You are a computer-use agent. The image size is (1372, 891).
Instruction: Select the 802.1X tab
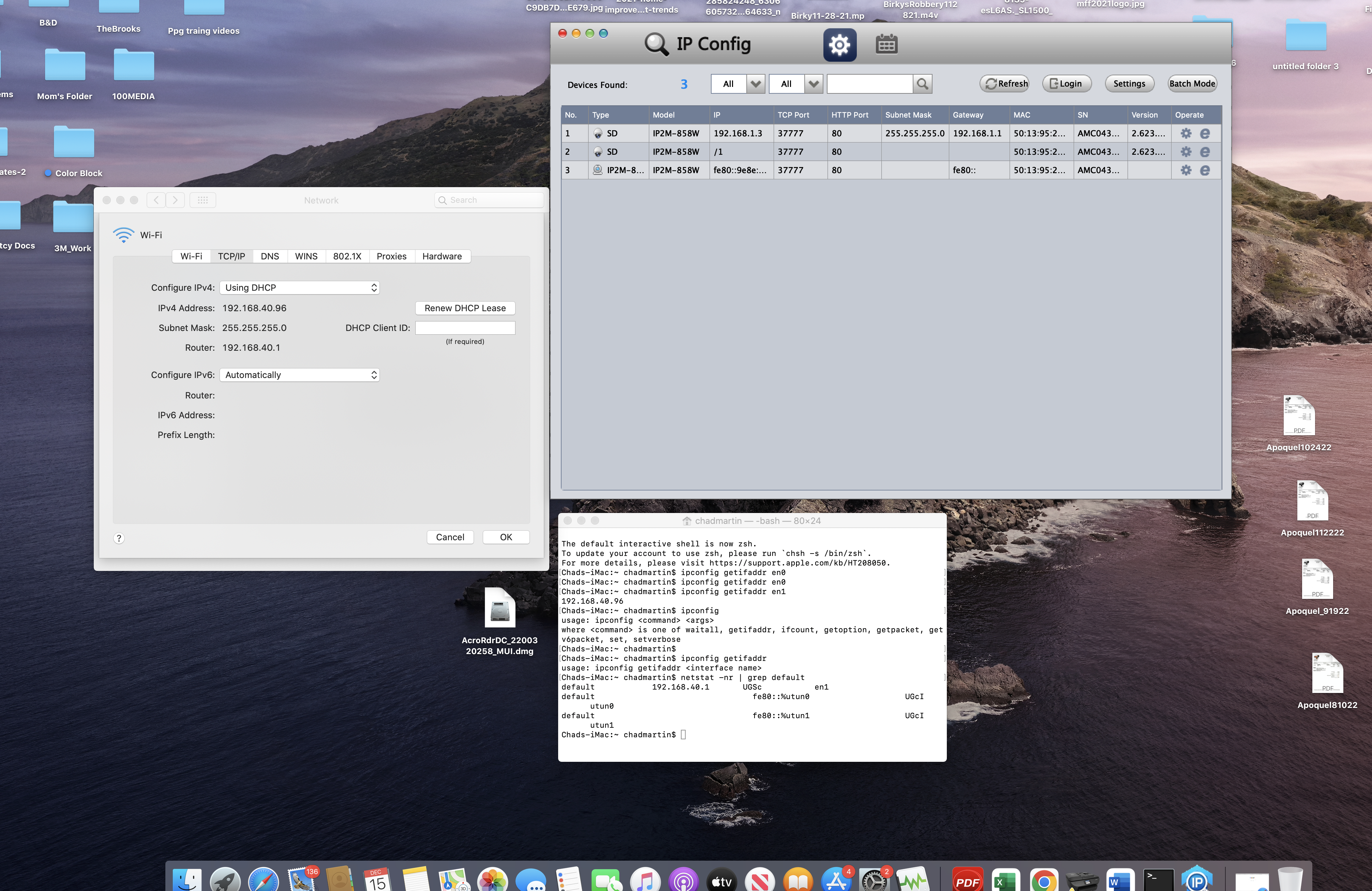click(347, 256)
